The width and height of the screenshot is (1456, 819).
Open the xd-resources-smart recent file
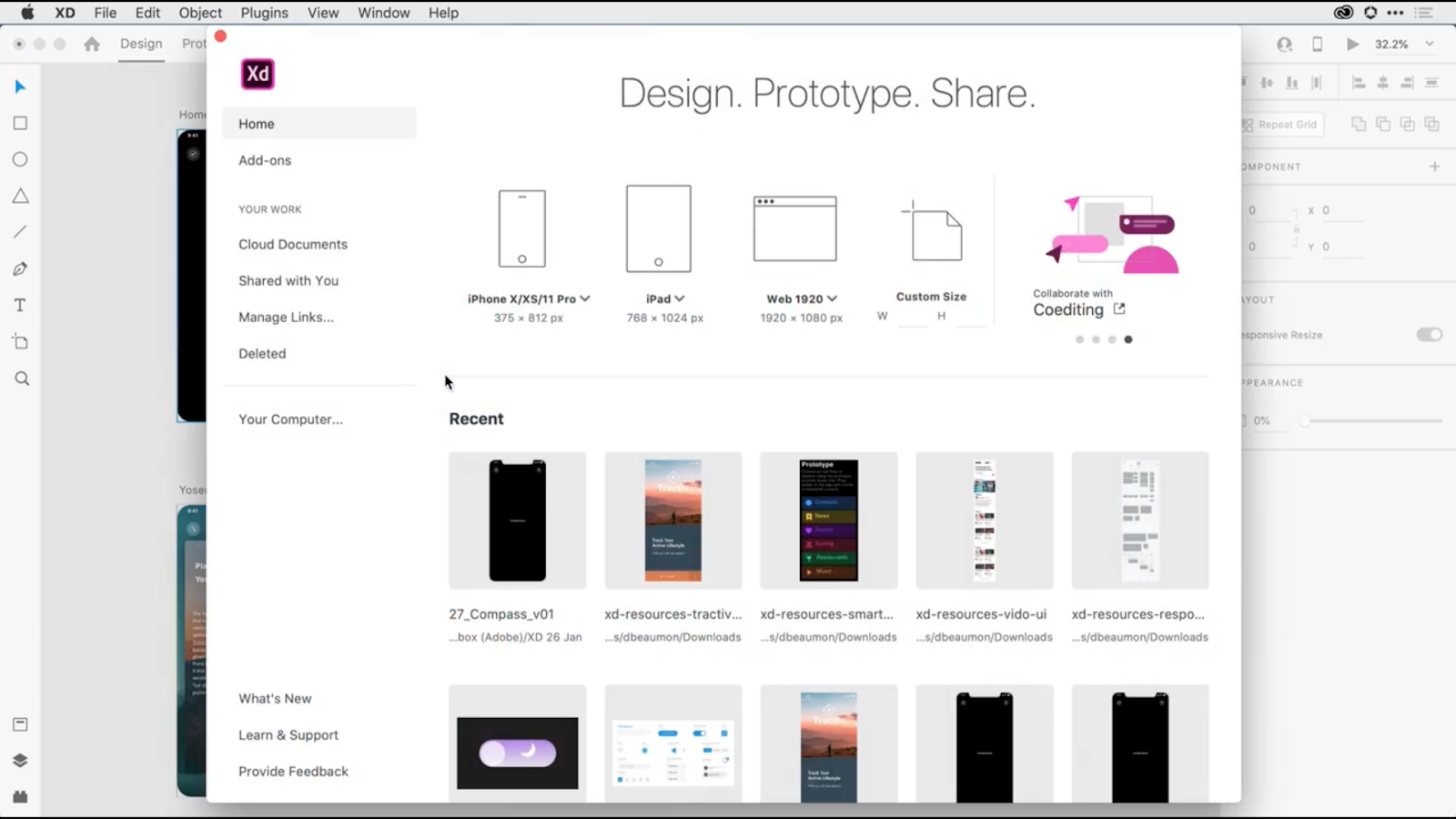point(828,521)
